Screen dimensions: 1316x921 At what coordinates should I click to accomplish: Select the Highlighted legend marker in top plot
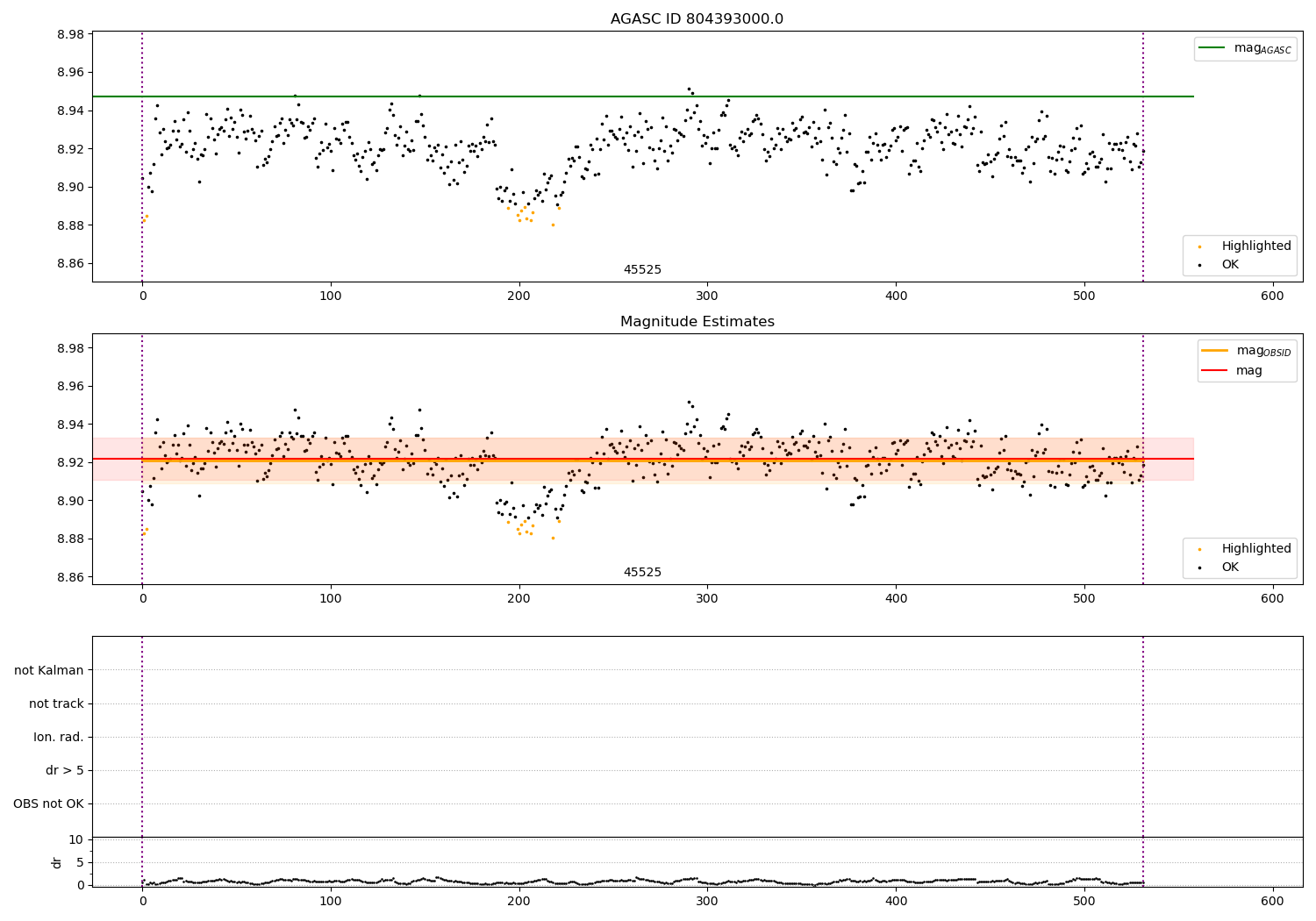coord(1199,246)
